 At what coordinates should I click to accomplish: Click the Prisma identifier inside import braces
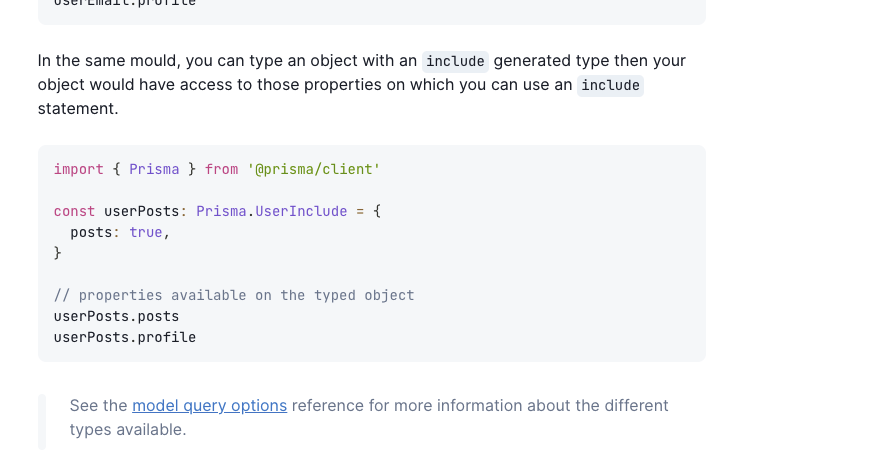pos(154,169)
